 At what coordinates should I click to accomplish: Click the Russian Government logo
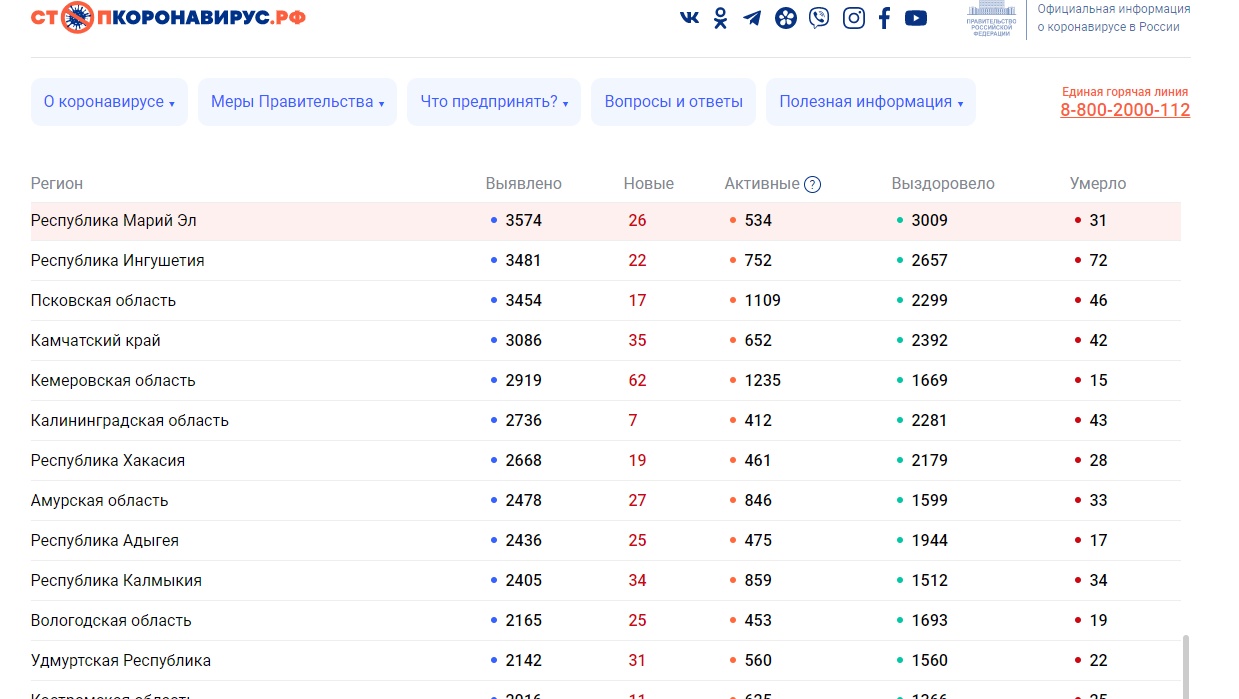click(x=990, y=20)
